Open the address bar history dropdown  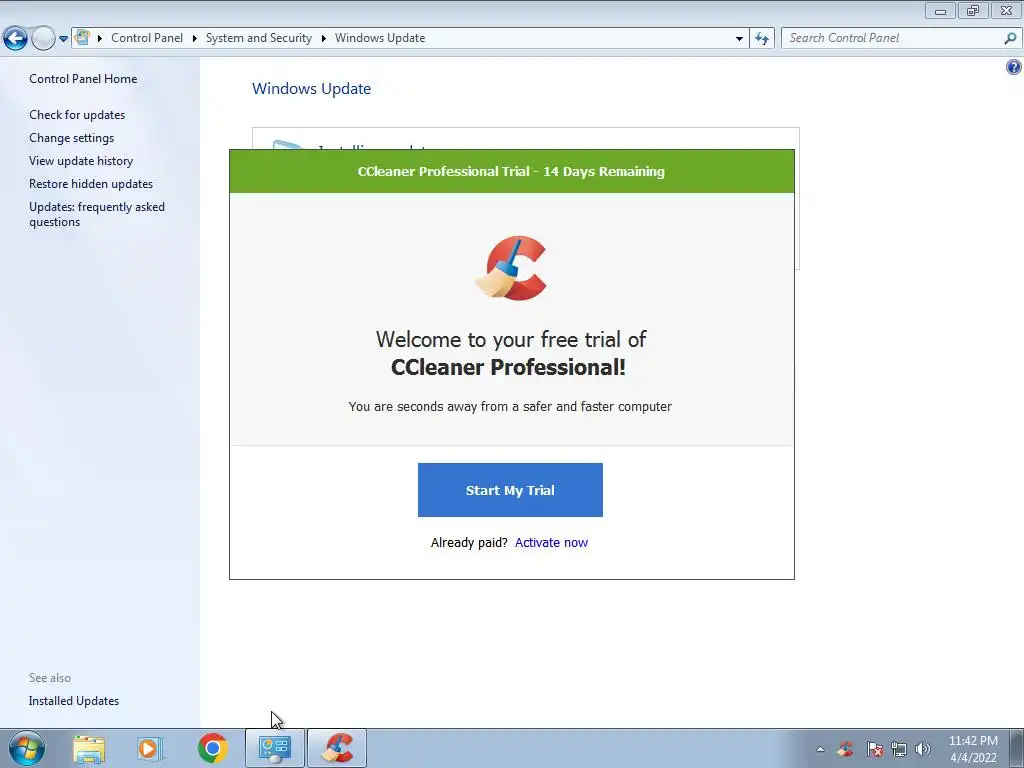click(739, 39)
